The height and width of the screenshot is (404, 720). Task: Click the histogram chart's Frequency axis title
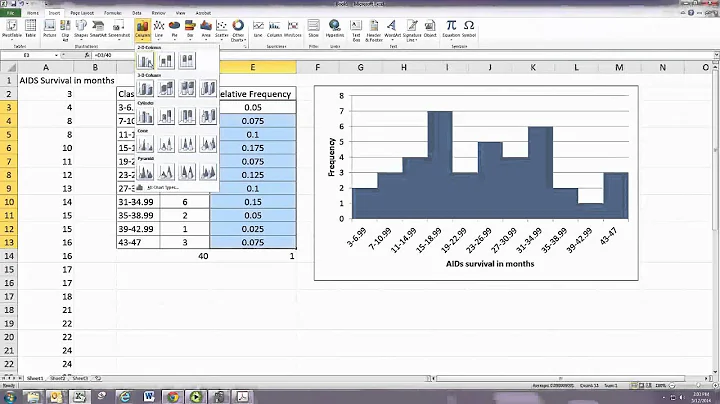(x=331, y=157)
